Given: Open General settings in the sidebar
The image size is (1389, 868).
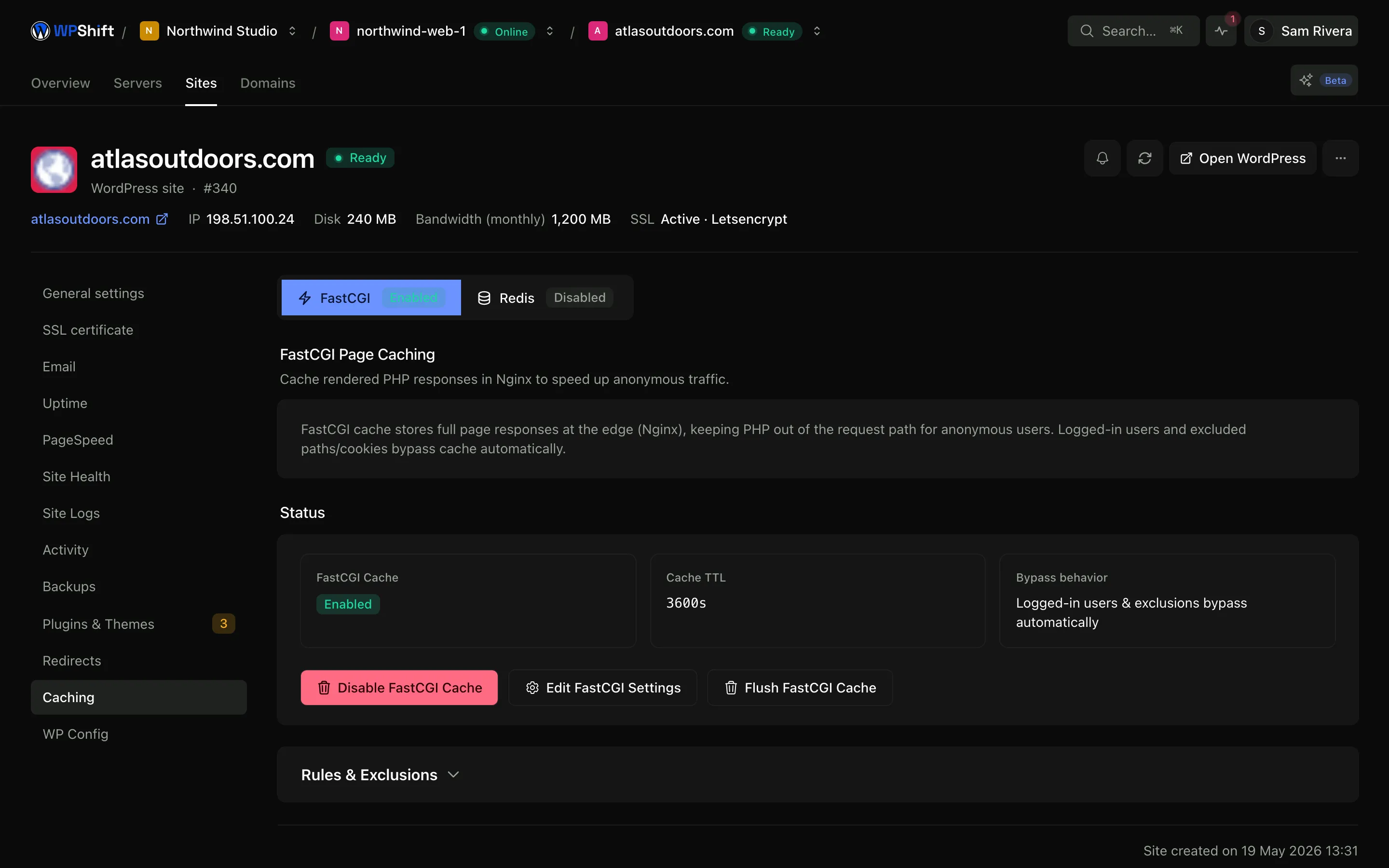Looking at the screenshot, I should point(139,293).
